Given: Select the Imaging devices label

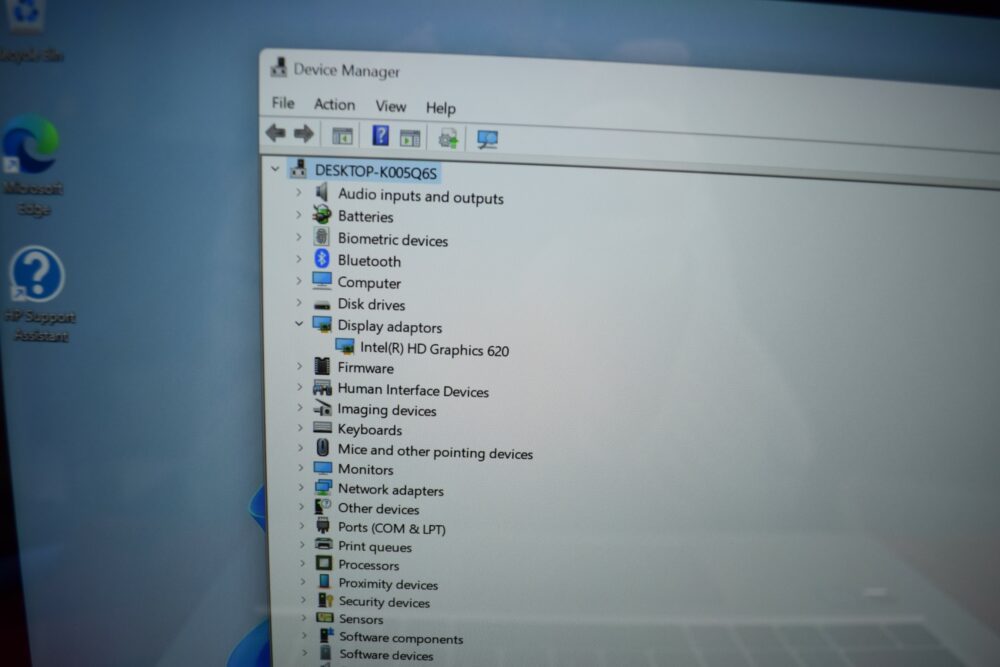Looking at the screenshot, I should pos(386,410).
